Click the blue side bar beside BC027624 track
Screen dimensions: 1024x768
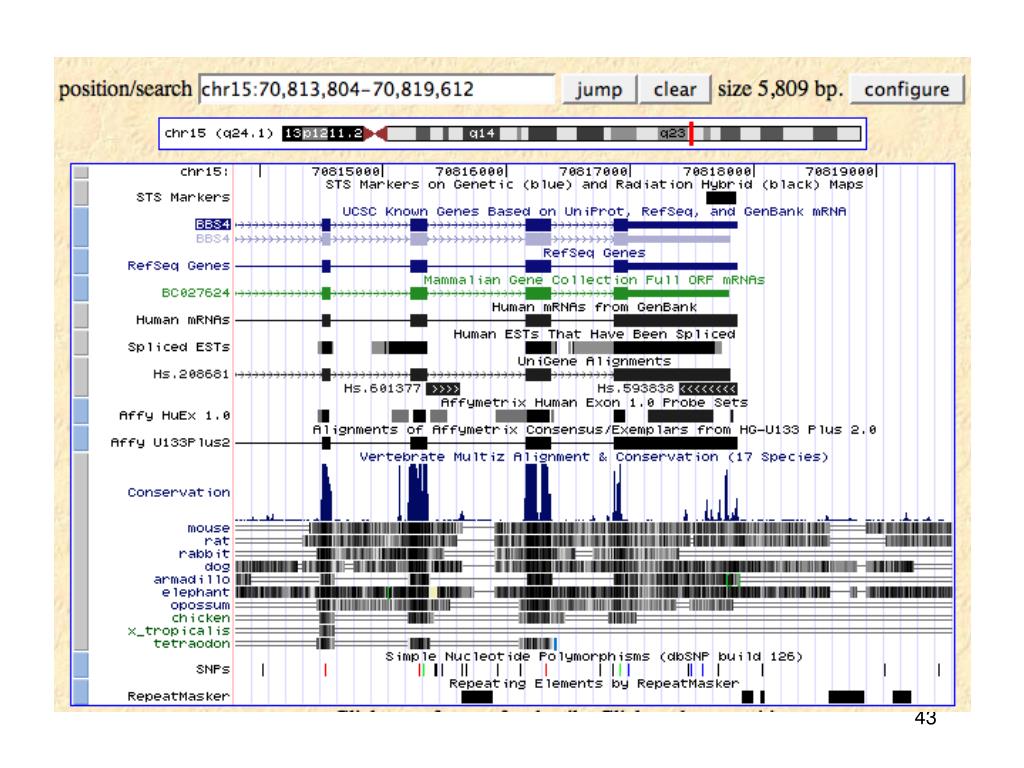(81, 293)
